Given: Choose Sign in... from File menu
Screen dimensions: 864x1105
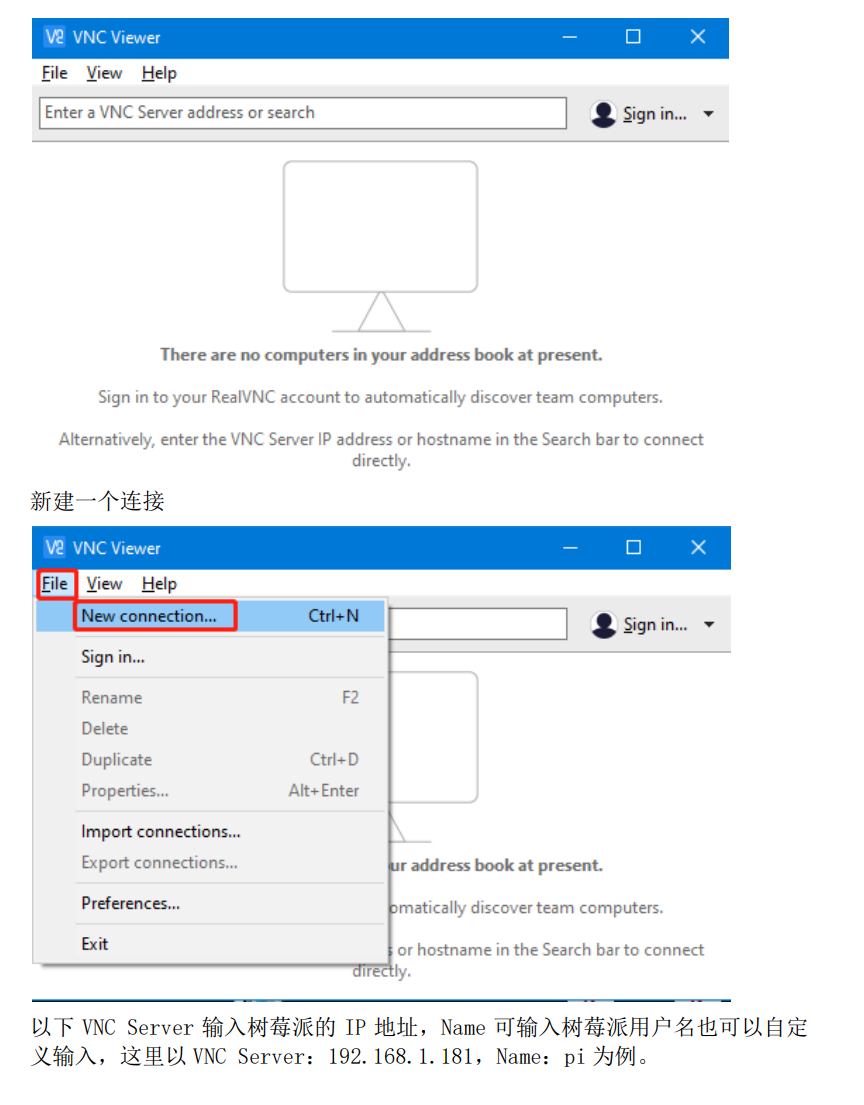Looking at the screenshot, I should click(210, 657).
